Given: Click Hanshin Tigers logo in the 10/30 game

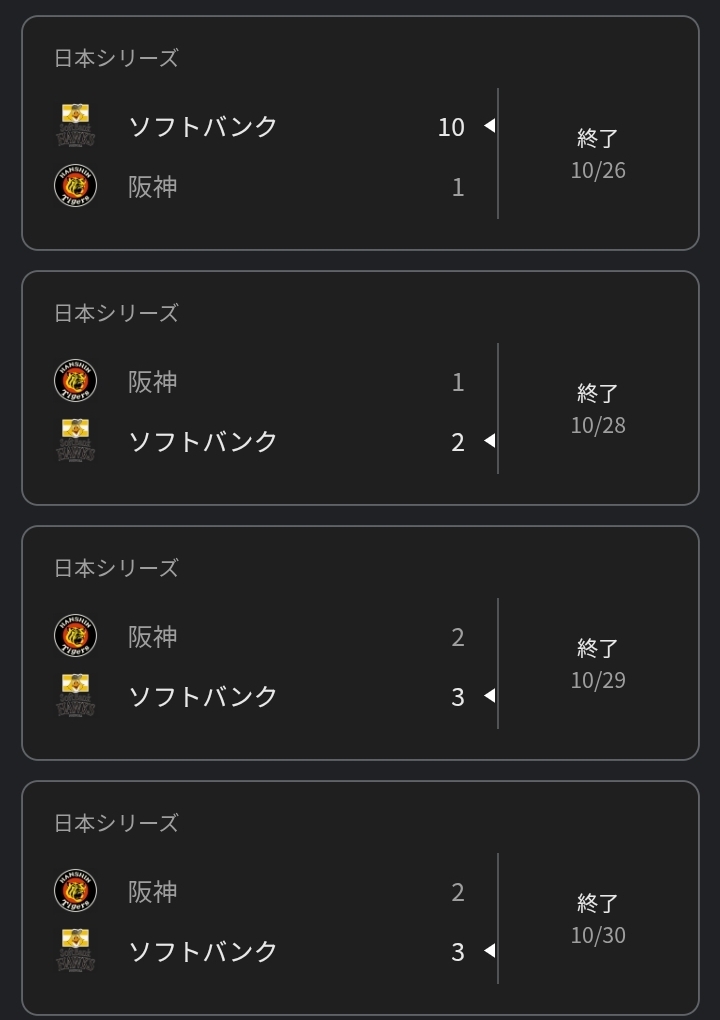Looking at the screenshot, I should tap(75, 891).
